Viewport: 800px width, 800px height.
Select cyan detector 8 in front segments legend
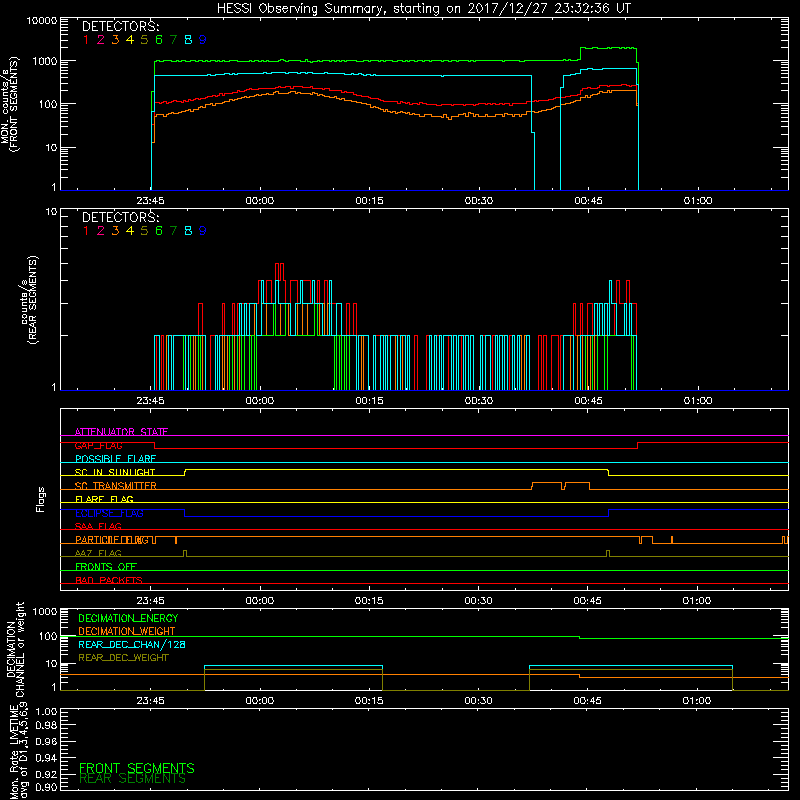[x=188, y=40]
